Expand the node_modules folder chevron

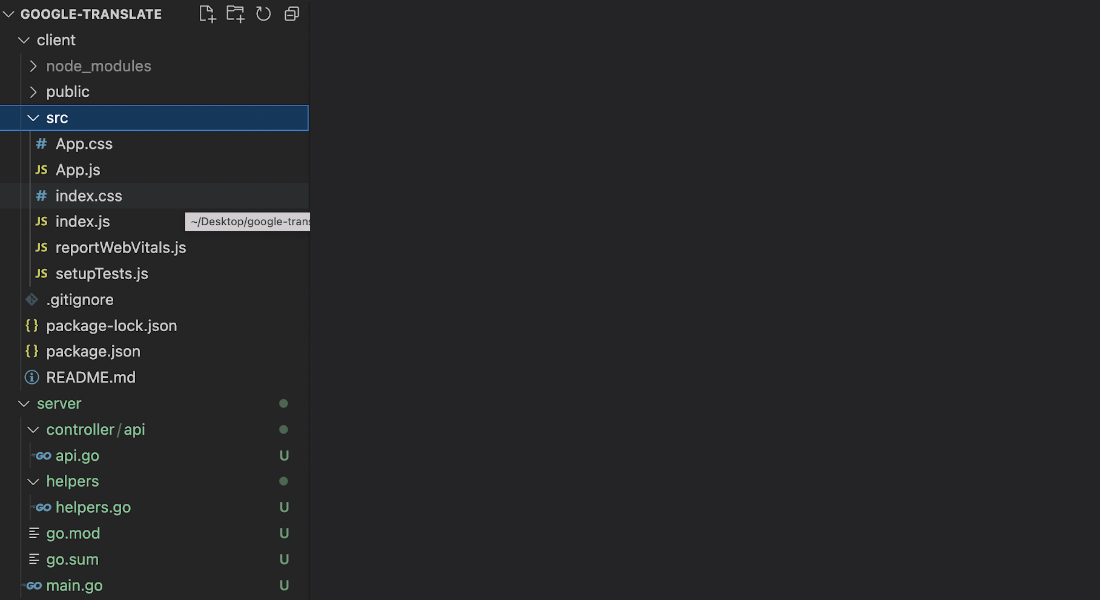[33, 66]
